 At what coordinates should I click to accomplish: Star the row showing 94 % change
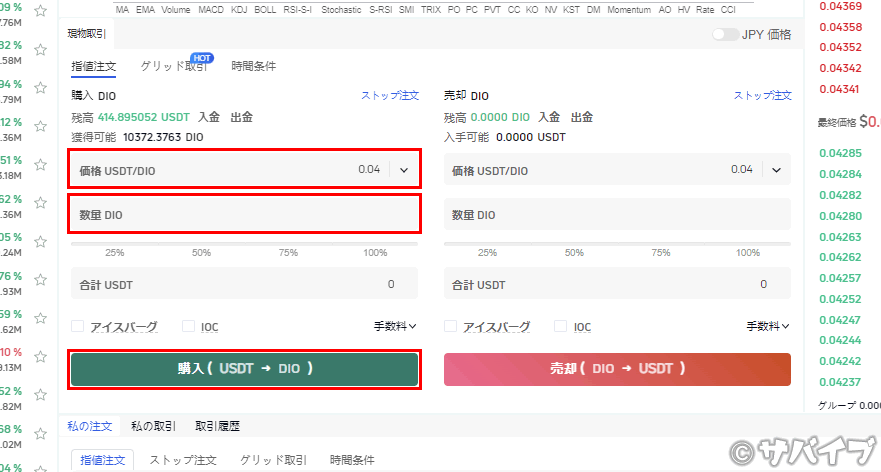click(x=40, y=88)
